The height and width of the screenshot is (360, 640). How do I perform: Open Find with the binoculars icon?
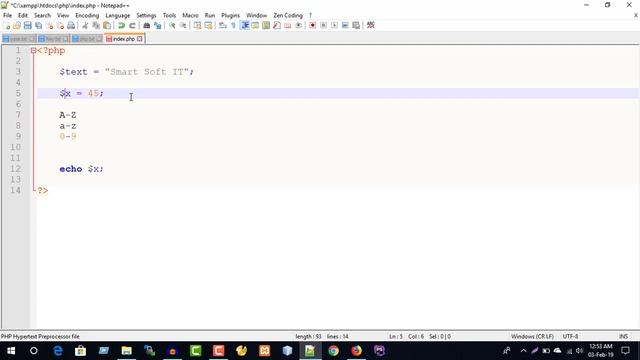point(146,25)
